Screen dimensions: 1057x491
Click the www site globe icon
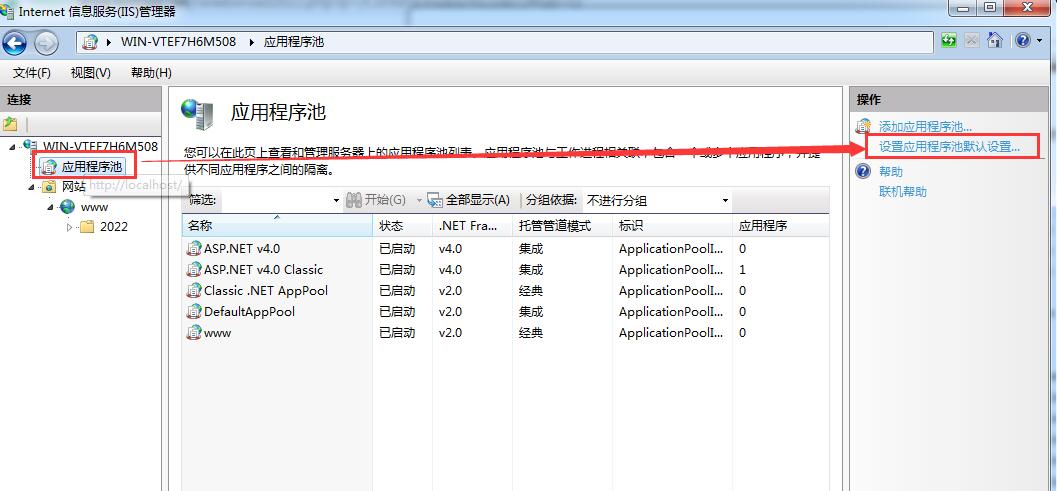click(67, 207)
